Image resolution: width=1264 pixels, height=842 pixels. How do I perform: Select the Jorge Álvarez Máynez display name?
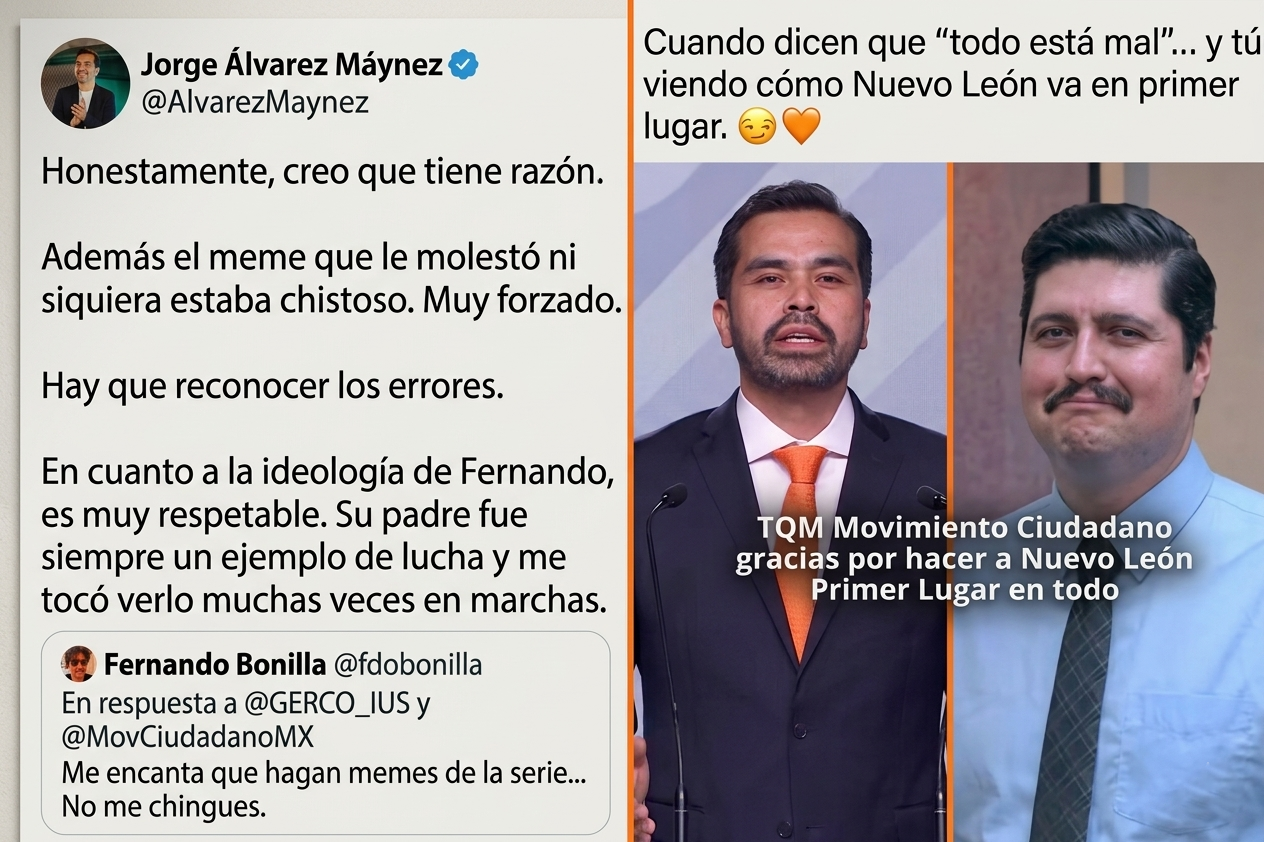291,65
